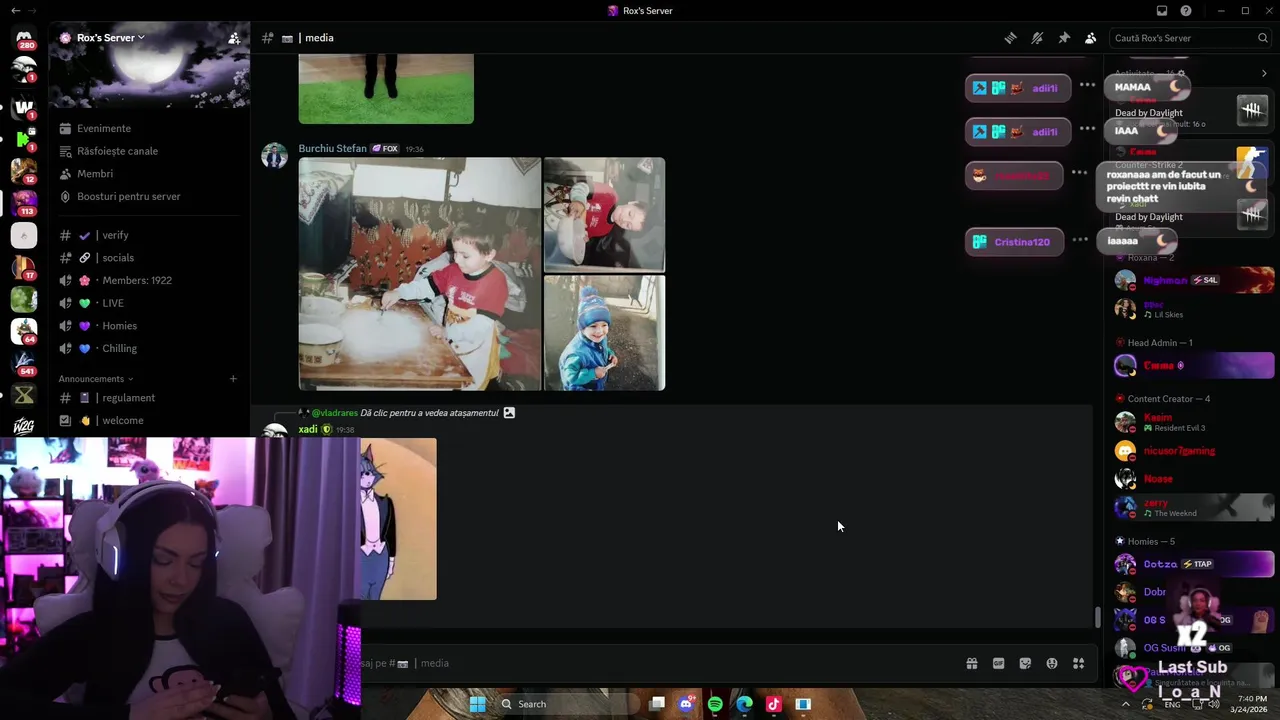The image size is (1280, 720).
Task: Click the search magnifier icon
Action: (x=1263, y=38)
